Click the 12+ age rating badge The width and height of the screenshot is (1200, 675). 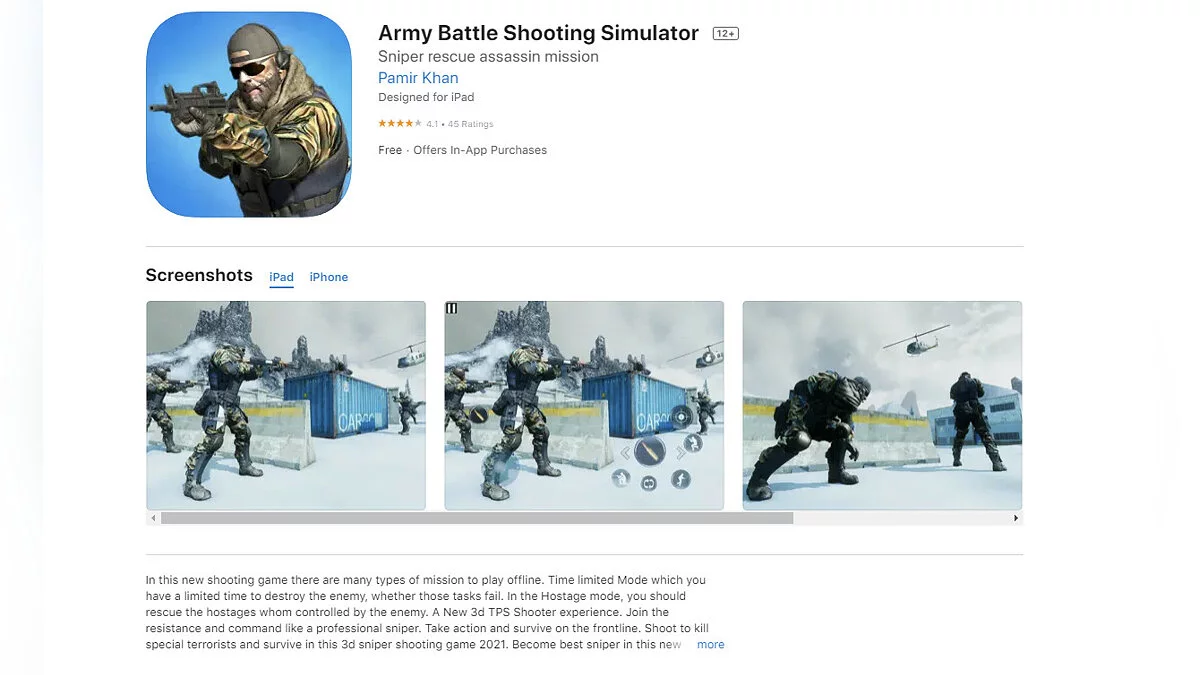pos(725,34)
